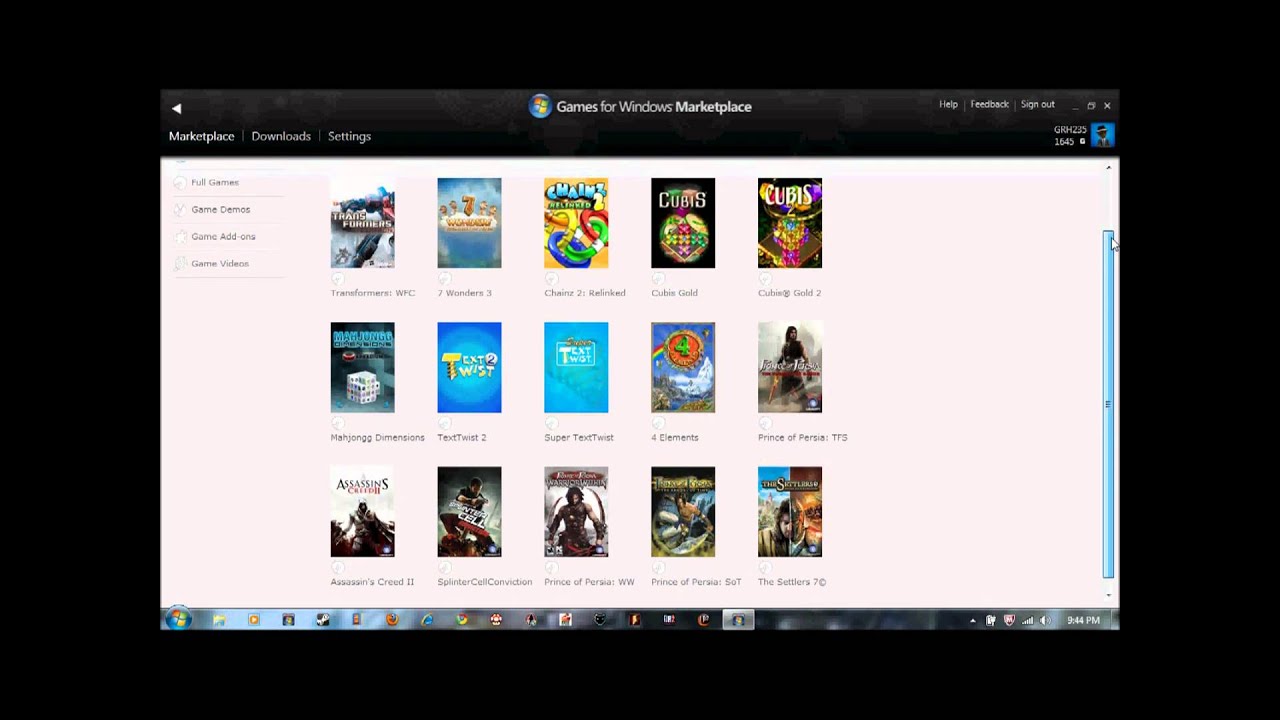Launch Firefox from the taskbar
The image size is (1280, 720).
pyautogui.click(x=392, y=620)
